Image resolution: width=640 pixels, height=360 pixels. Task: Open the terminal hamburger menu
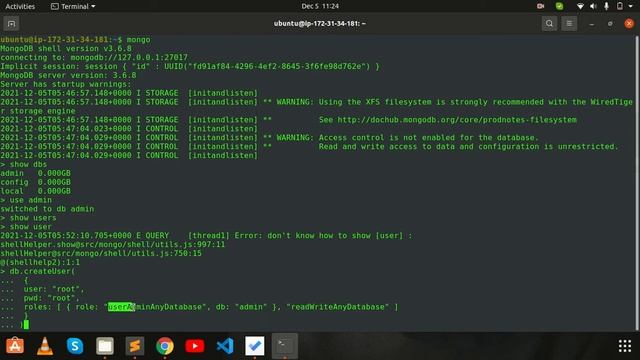(x=569, y=24)
